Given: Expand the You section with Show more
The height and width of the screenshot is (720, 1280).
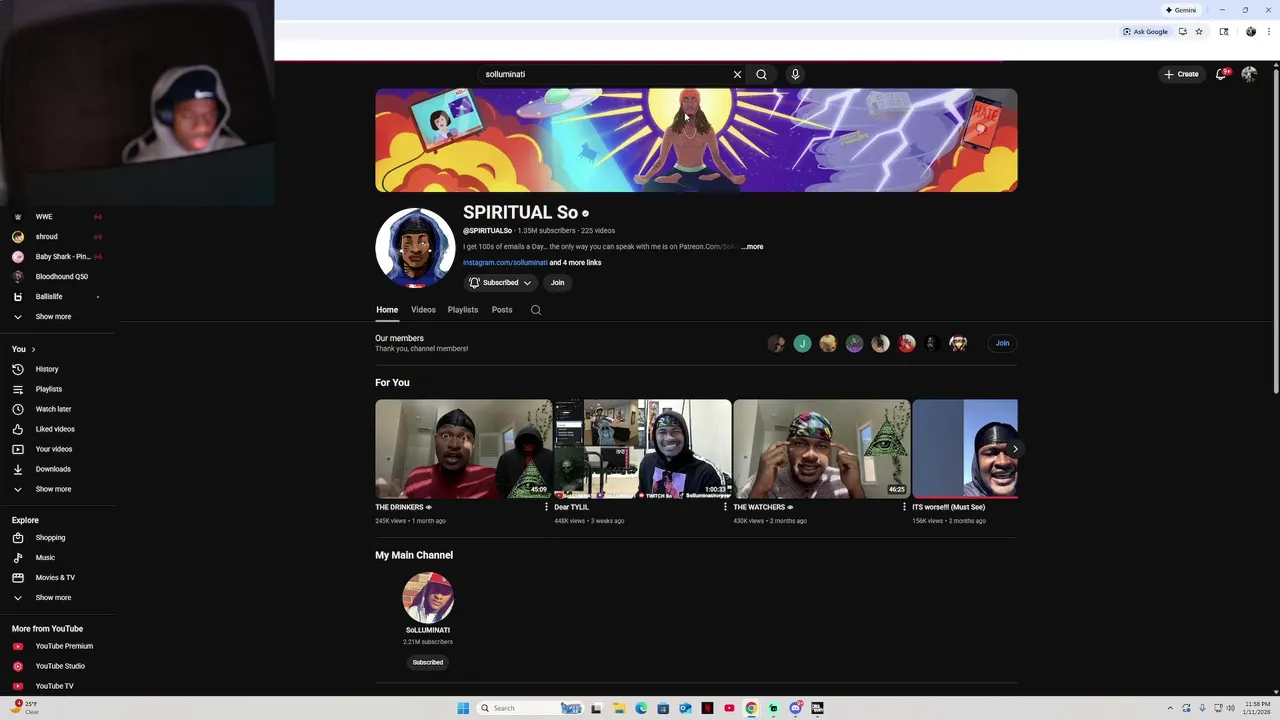Looking at the screenshot, I should pos(53,489).
